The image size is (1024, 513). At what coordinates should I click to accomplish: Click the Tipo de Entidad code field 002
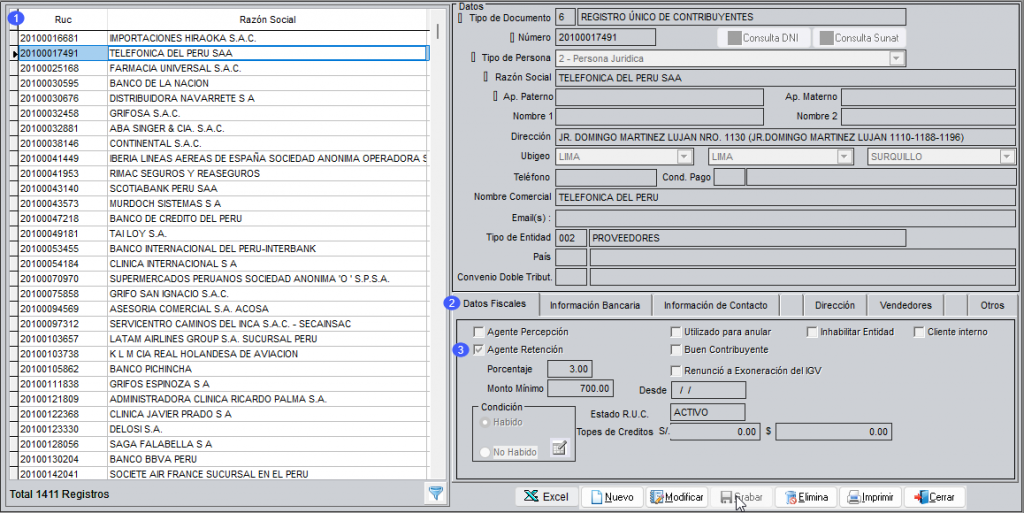571,238
